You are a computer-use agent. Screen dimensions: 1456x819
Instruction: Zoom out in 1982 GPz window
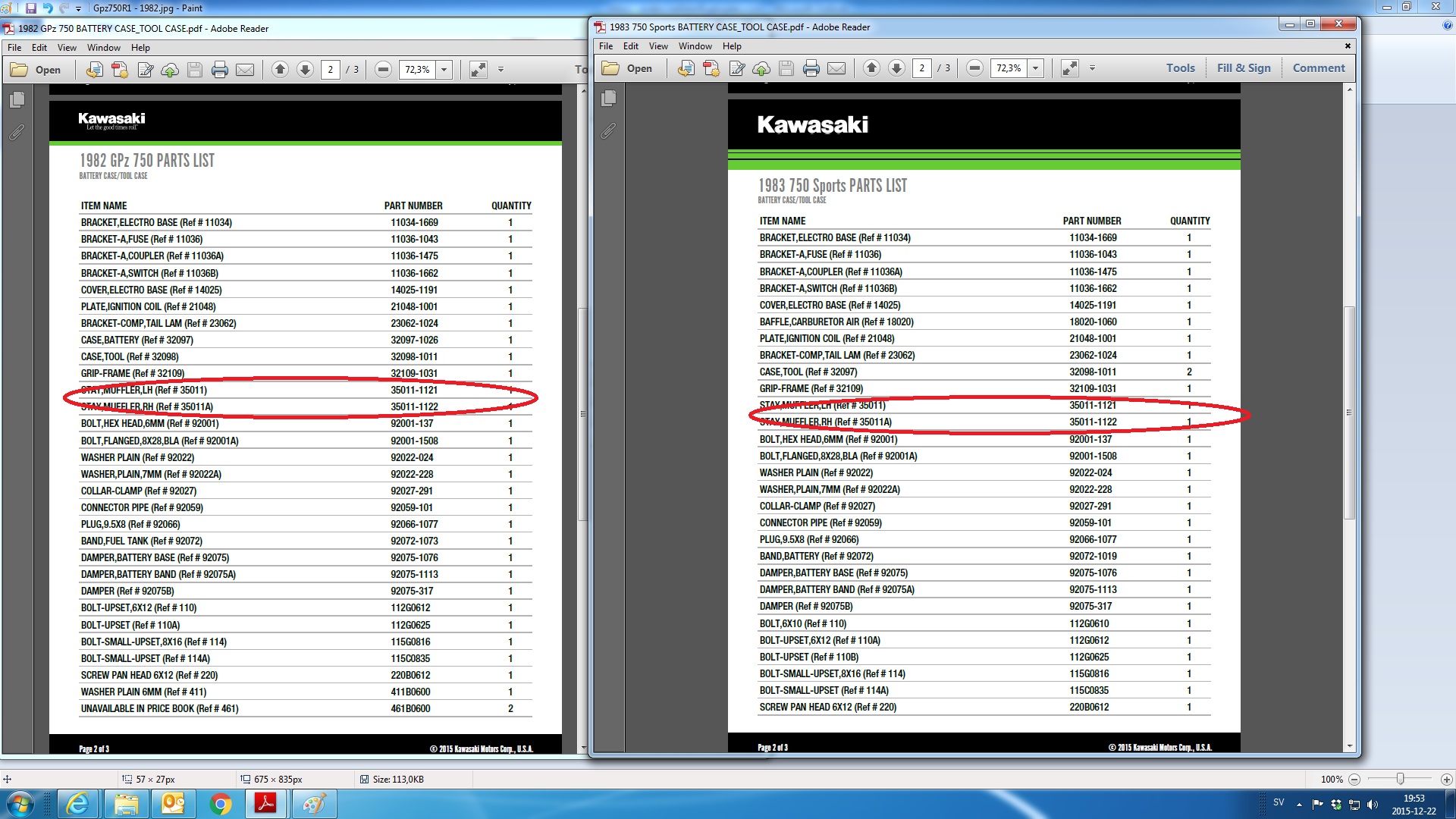click(x=383, y=70)
